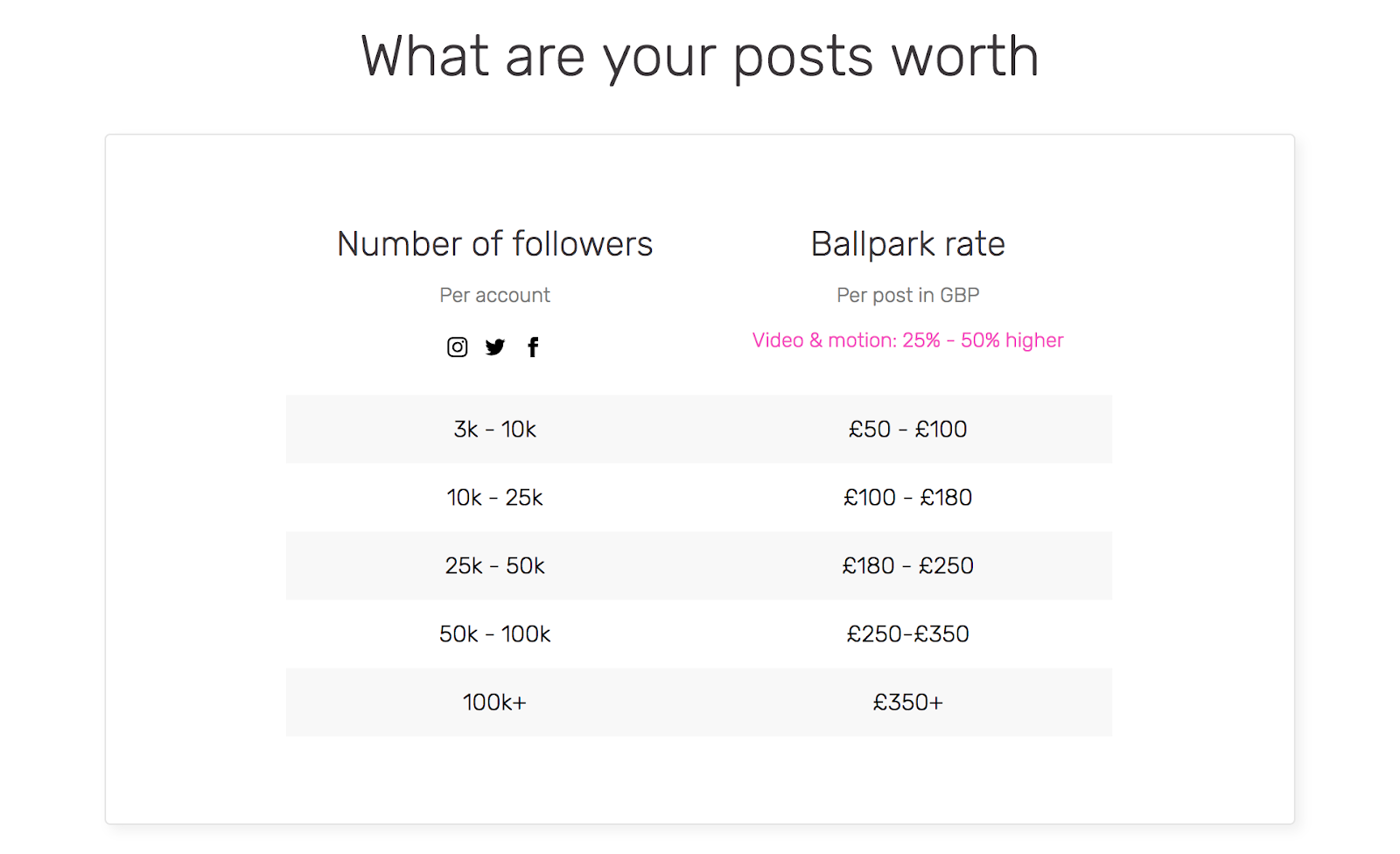Click the Per account subtitle
This screenshot has width=1400, height=854.
tap(495, 295)
